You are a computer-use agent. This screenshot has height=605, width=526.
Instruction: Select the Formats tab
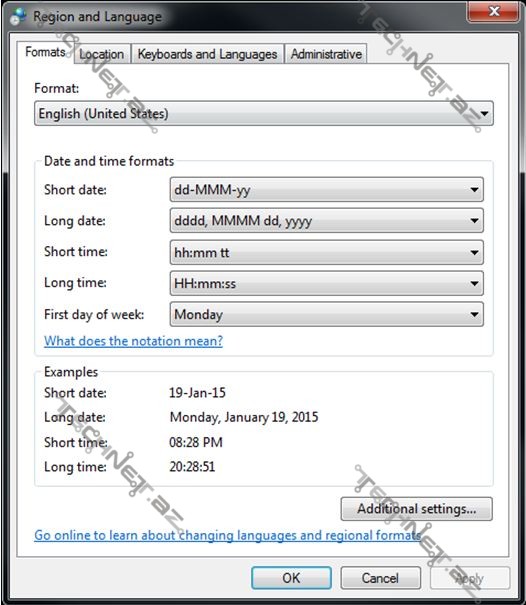coord(45,52)
